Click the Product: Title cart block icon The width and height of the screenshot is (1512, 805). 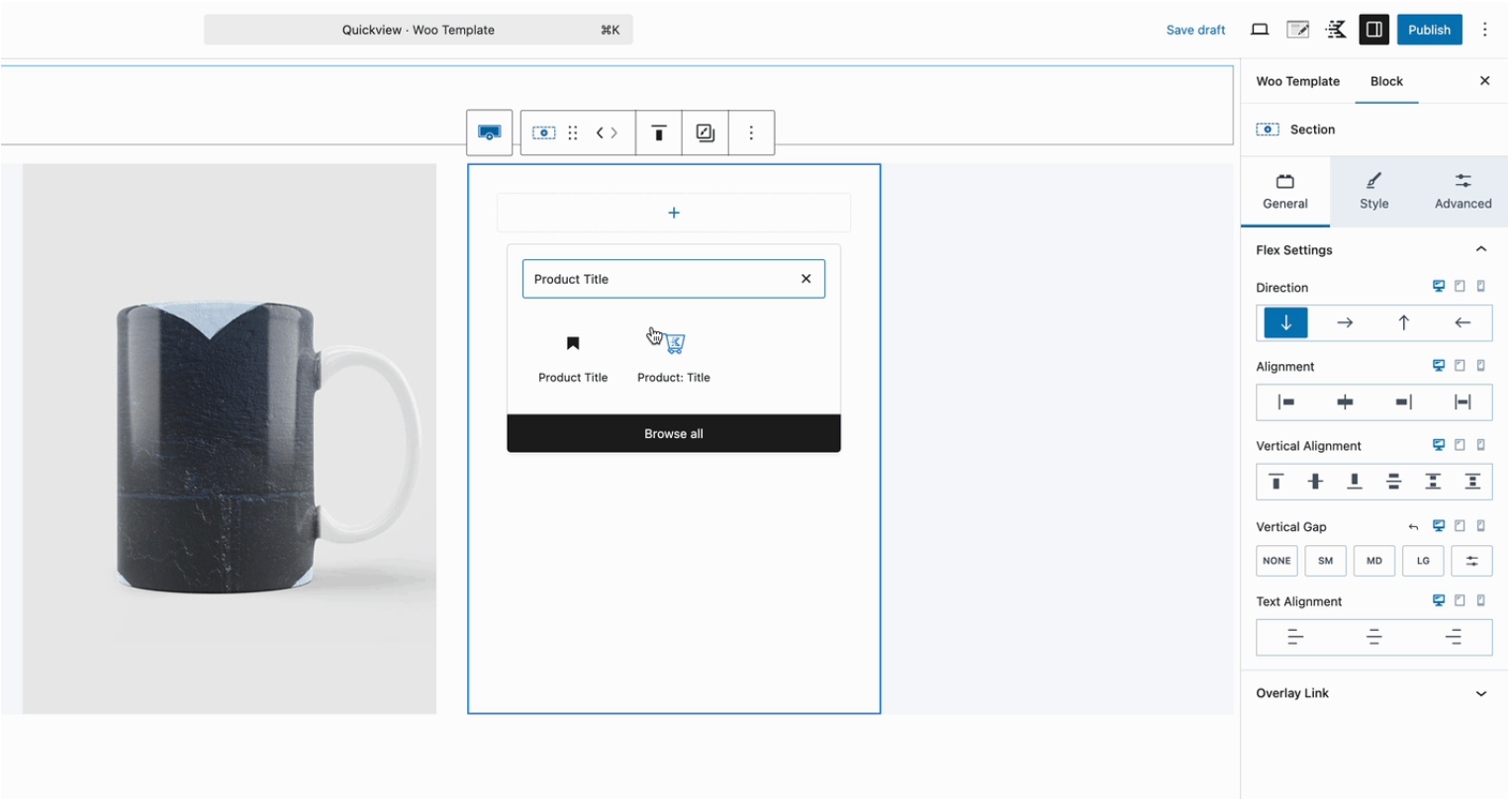click(674, 344)
